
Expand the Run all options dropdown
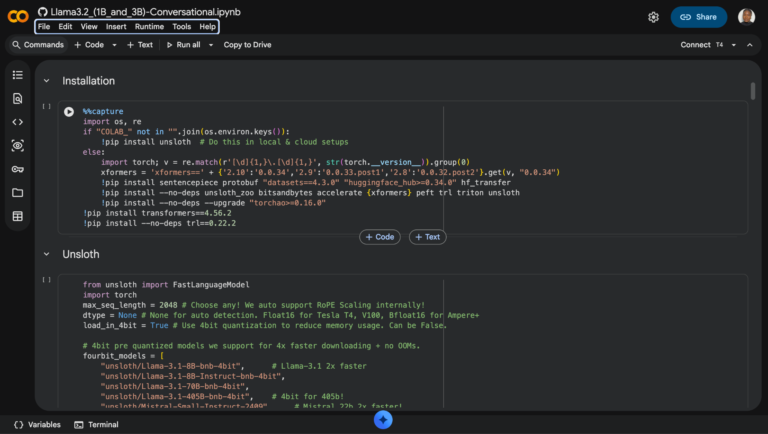[x=211, y=45]
